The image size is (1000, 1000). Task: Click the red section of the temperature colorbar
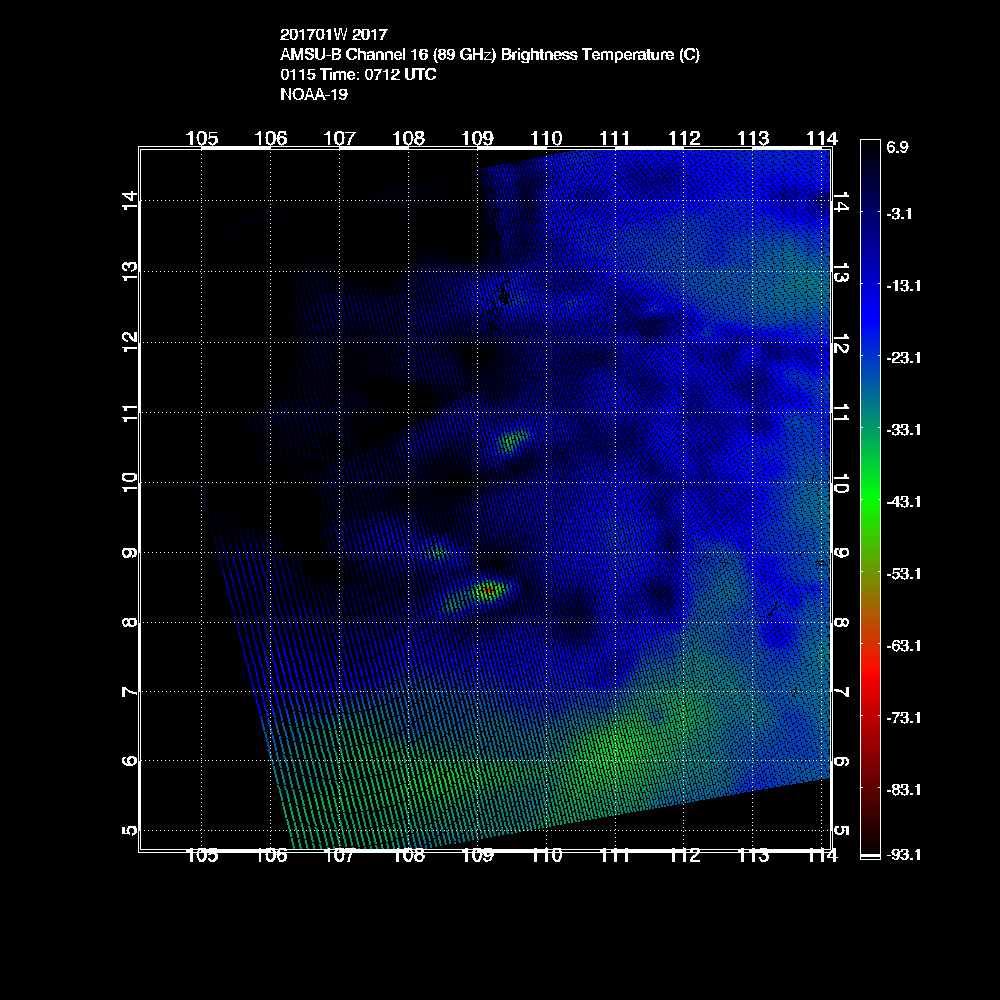point(871,676)
